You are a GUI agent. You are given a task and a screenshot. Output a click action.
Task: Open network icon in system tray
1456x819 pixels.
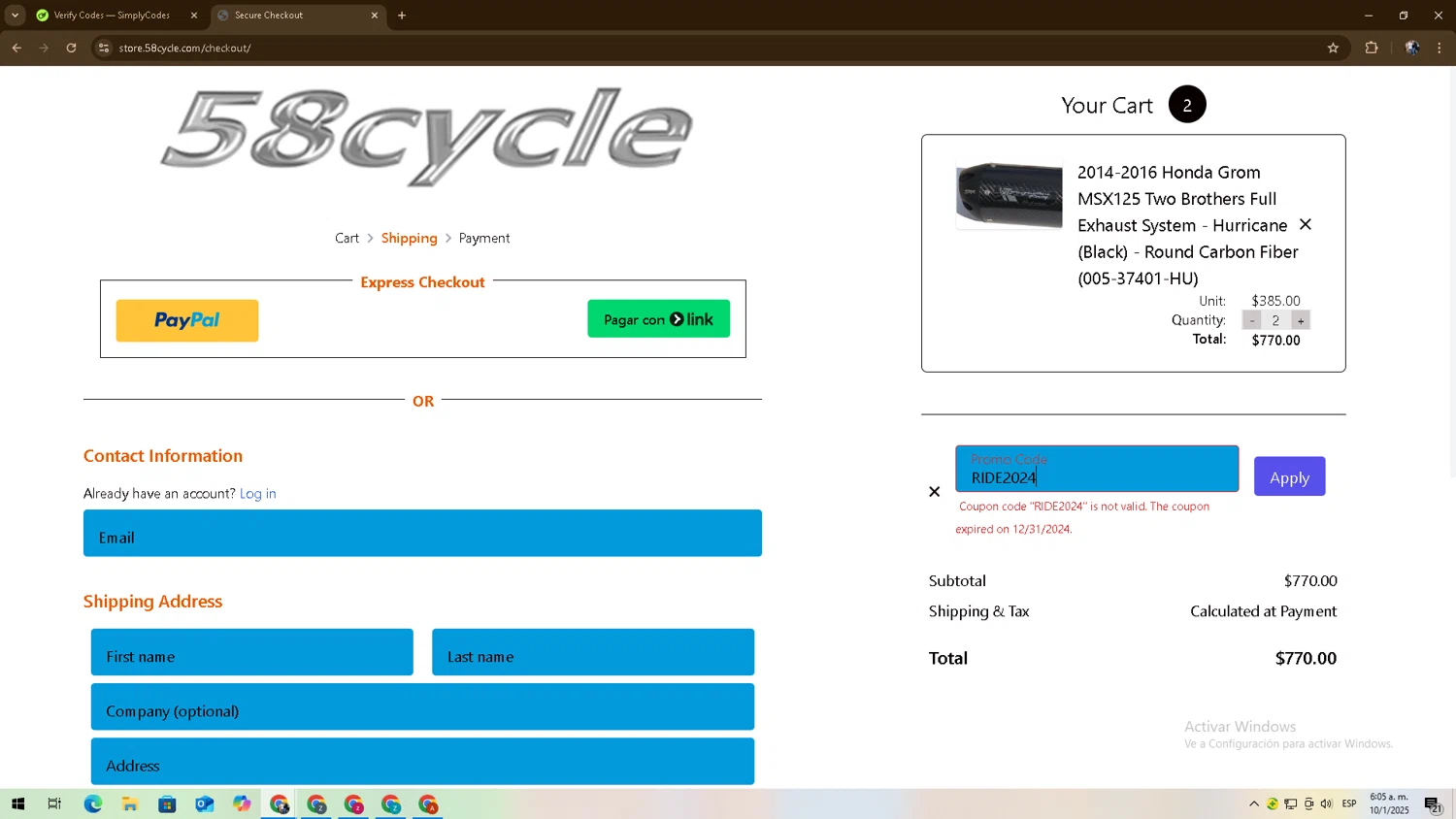coord(1290,803)
